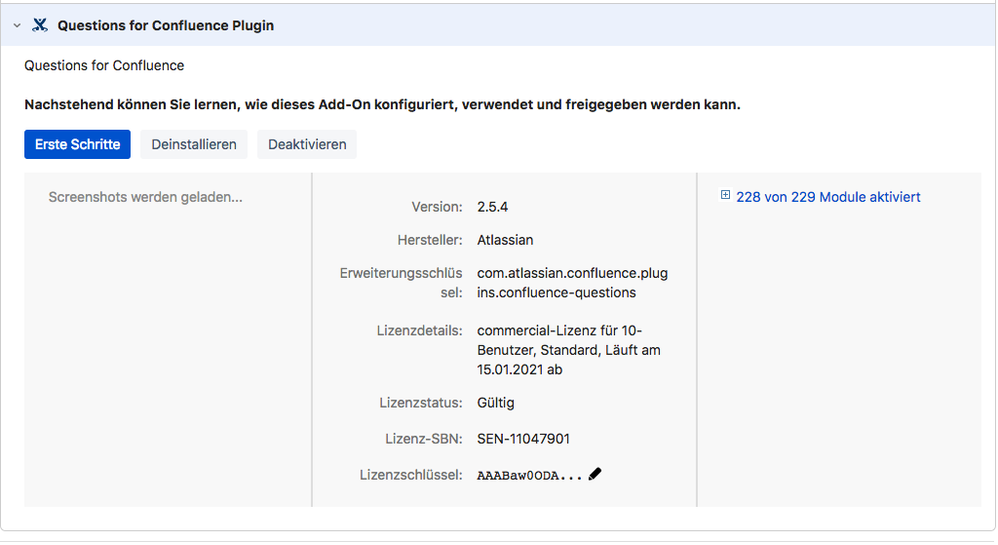
Task: Open the Erste Schritte getting started guide
Action: pyautogui.click(x=77, y=145)
